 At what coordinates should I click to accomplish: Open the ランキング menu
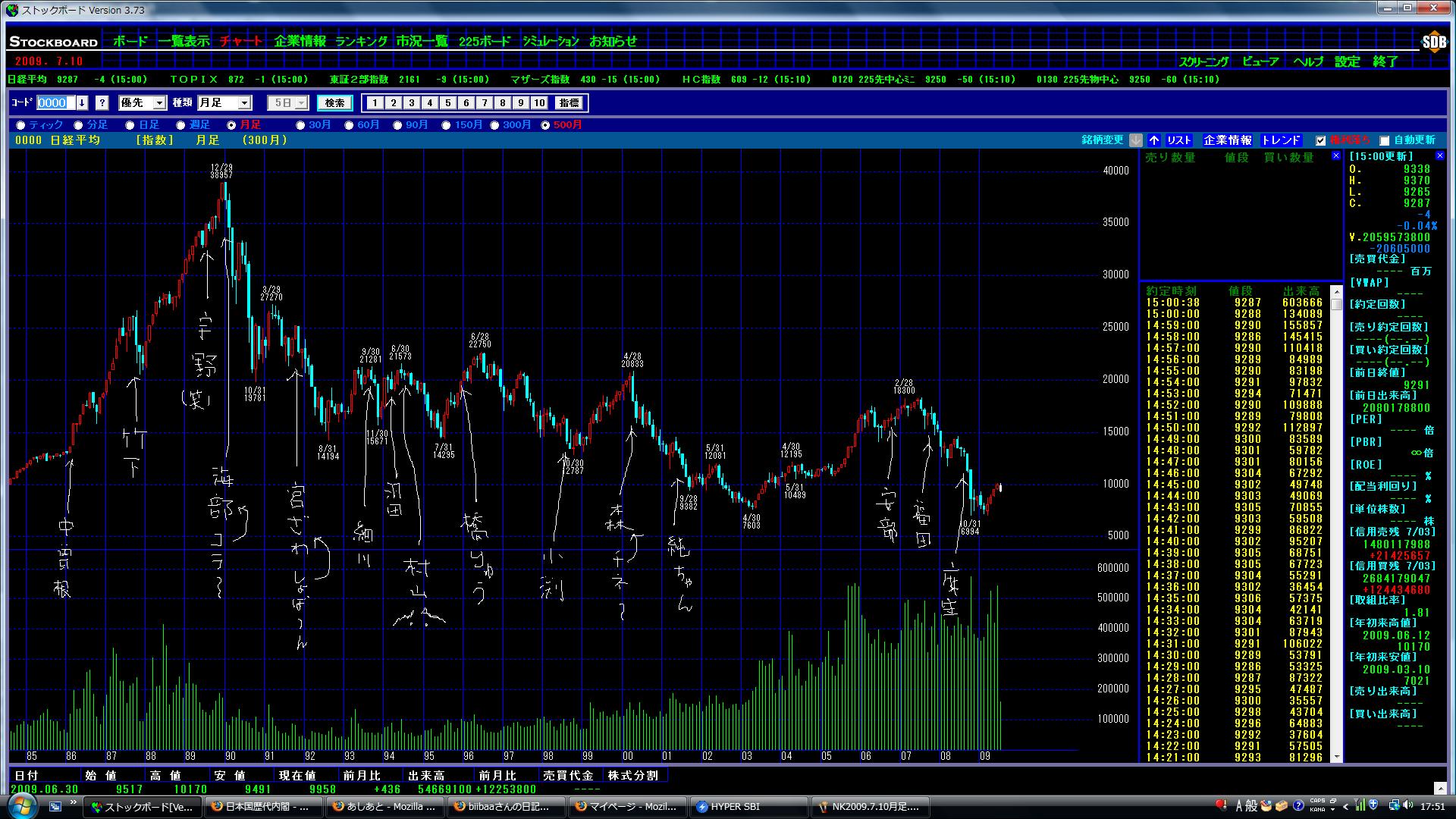coord(361,42)
